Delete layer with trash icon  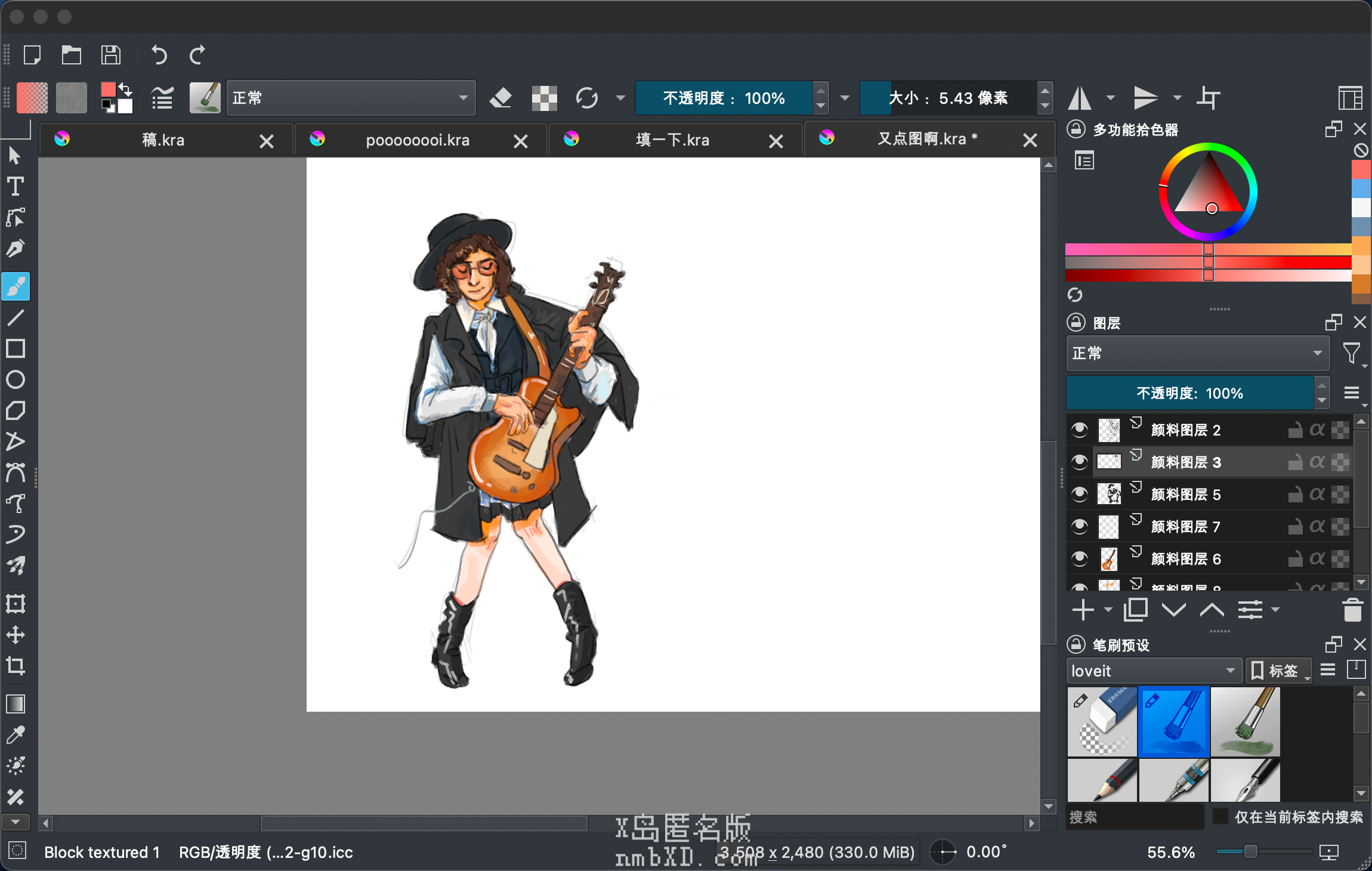click(x=1352, y=610)
